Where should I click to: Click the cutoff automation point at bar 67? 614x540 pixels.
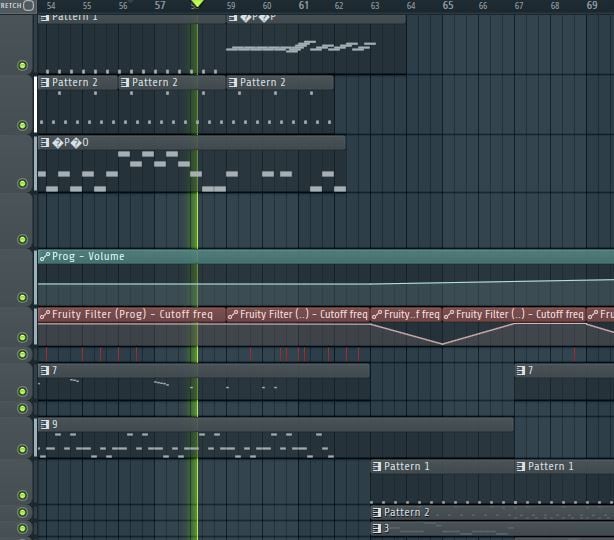(515, 324)
